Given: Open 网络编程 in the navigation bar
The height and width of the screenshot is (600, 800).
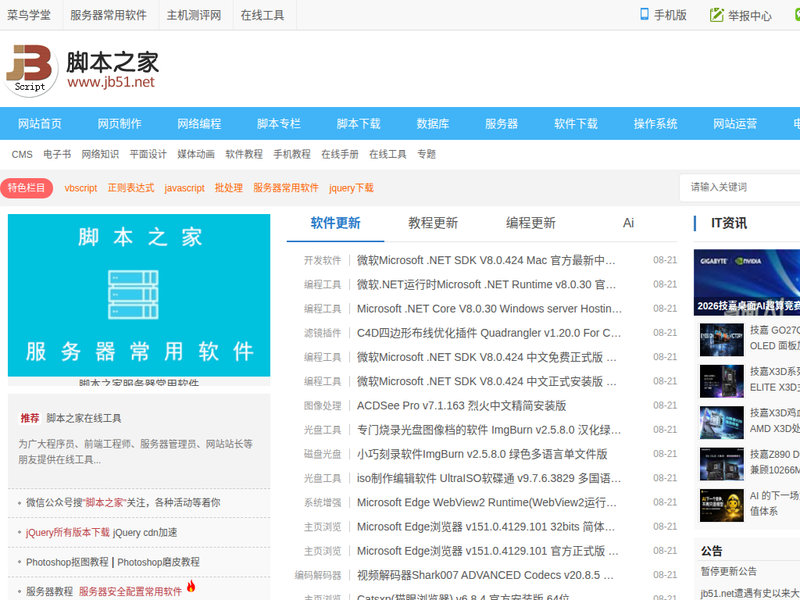Looking at the screenshot, I should click(x=199, y=123).
